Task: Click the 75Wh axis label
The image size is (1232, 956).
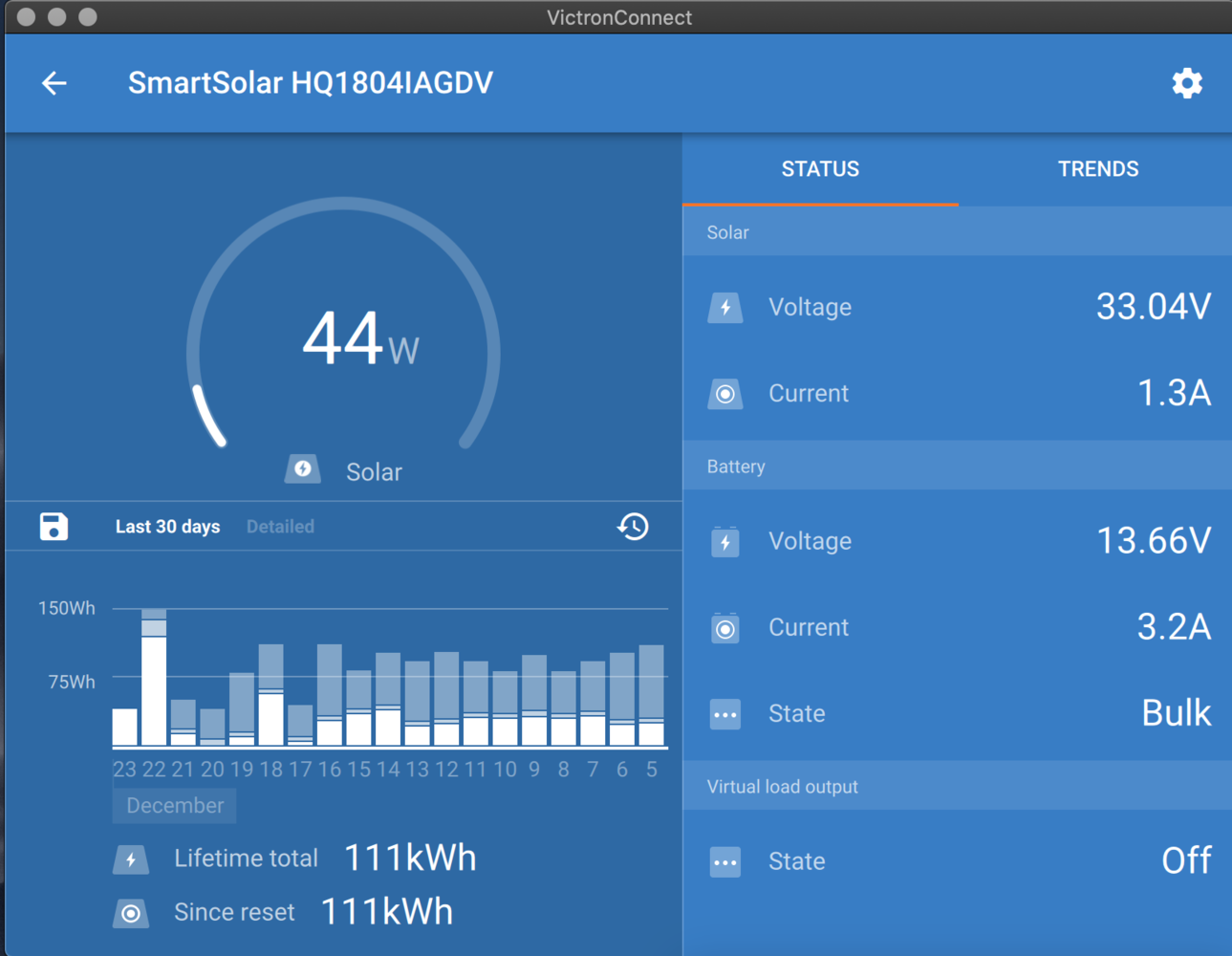Action: 72,682
